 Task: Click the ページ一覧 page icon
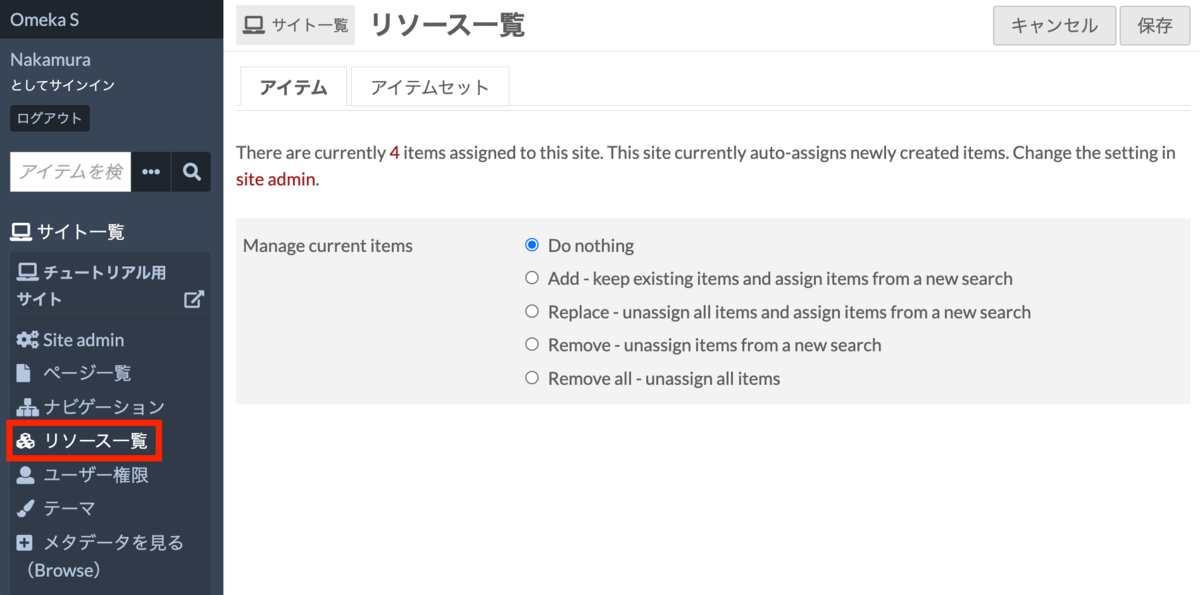tap(25, 373)
